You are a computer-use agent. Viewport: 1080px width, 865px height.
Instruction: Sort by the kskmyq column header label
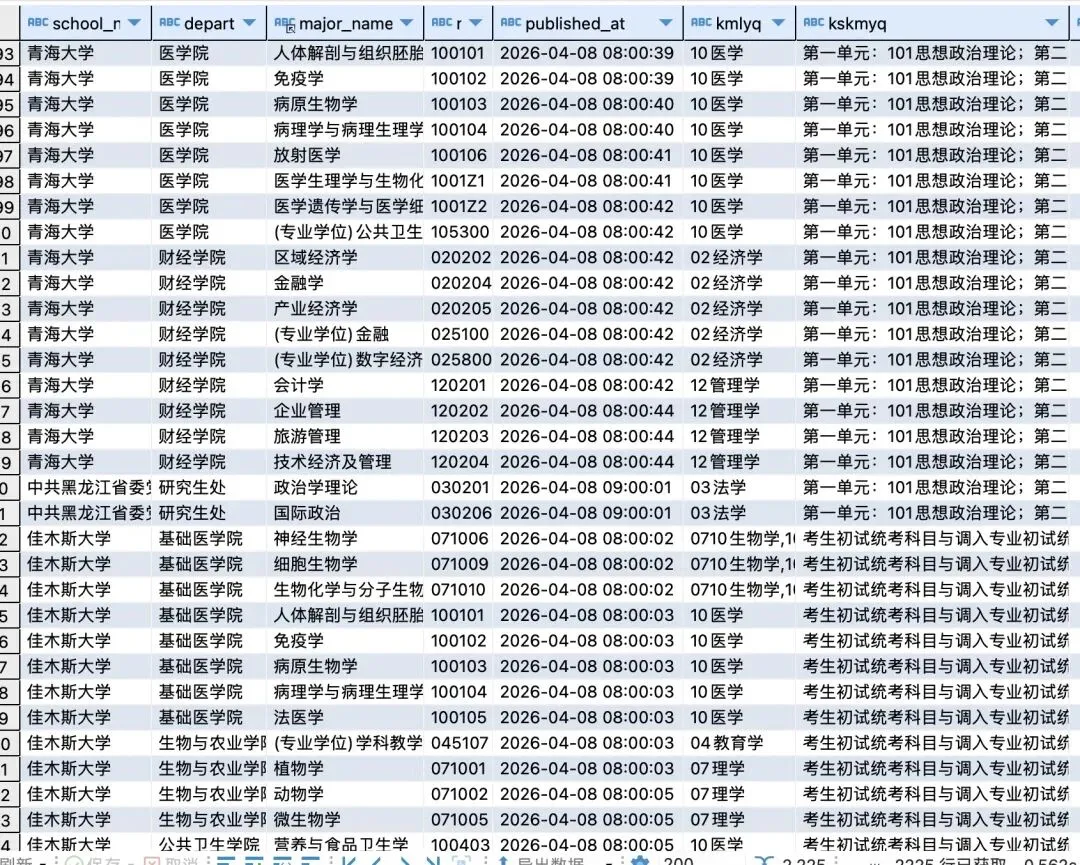pyautogui.click(x=857, y=24)
